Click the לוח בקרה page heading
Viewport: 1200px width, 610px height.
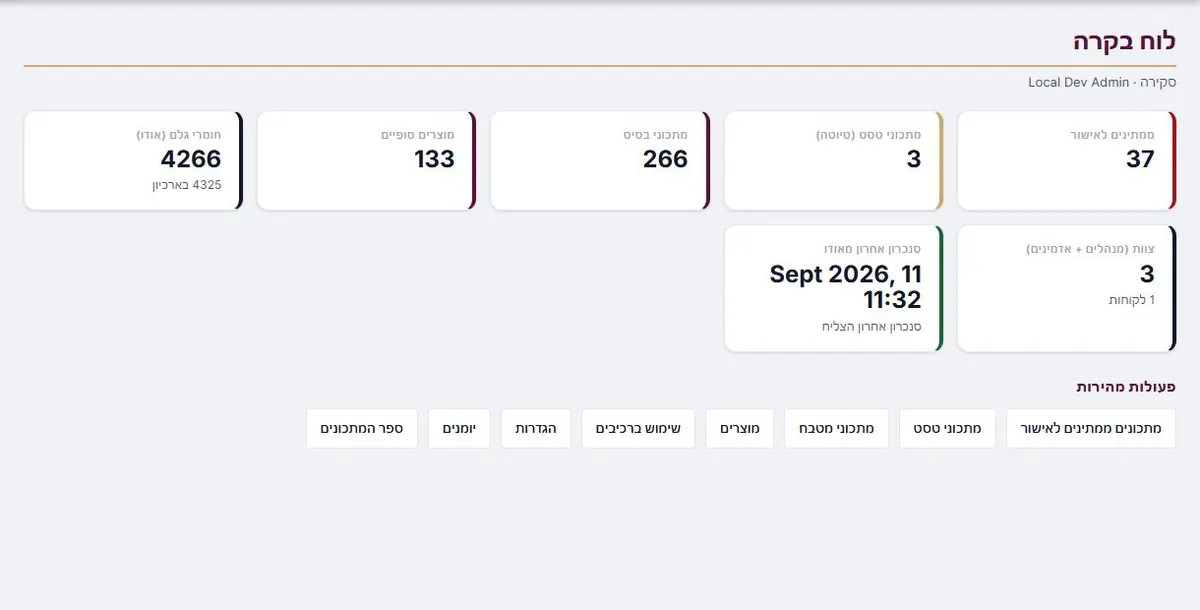(1124, 41)
